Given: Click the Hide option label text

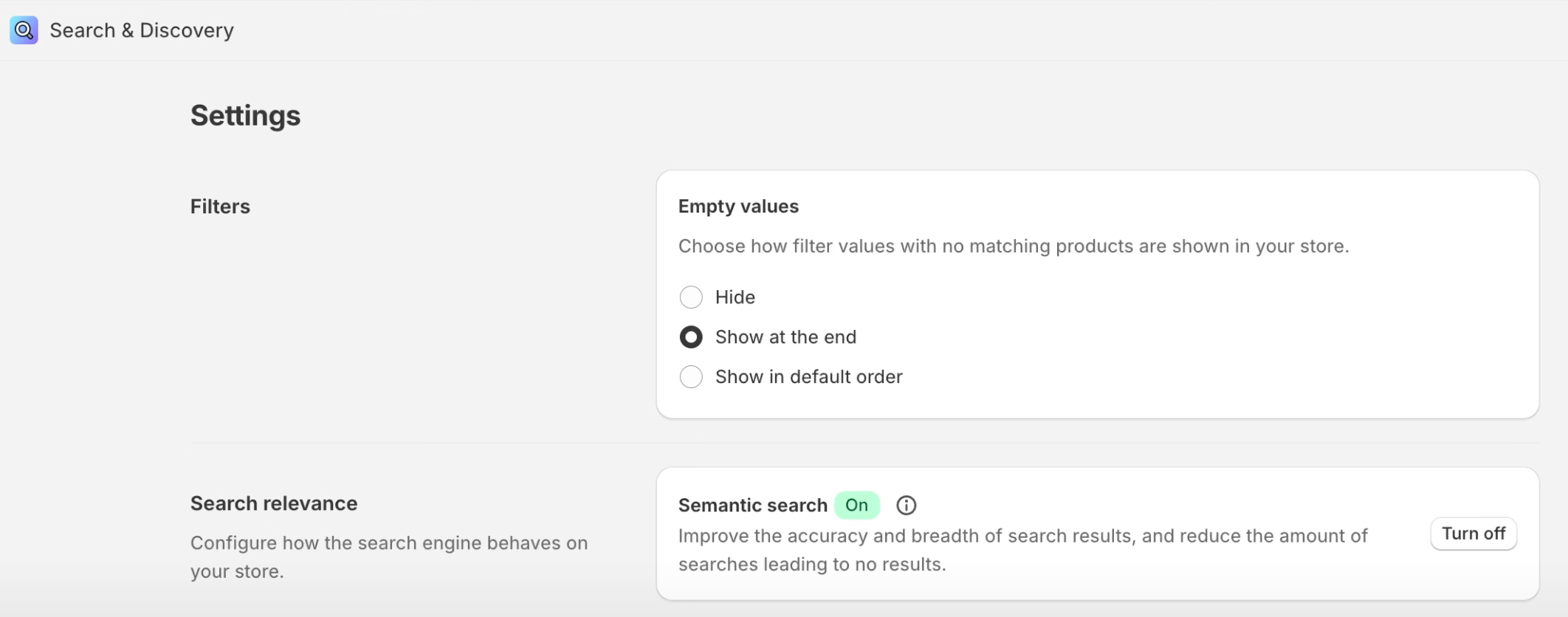Looking at the screenshot, I should (735, 297).
